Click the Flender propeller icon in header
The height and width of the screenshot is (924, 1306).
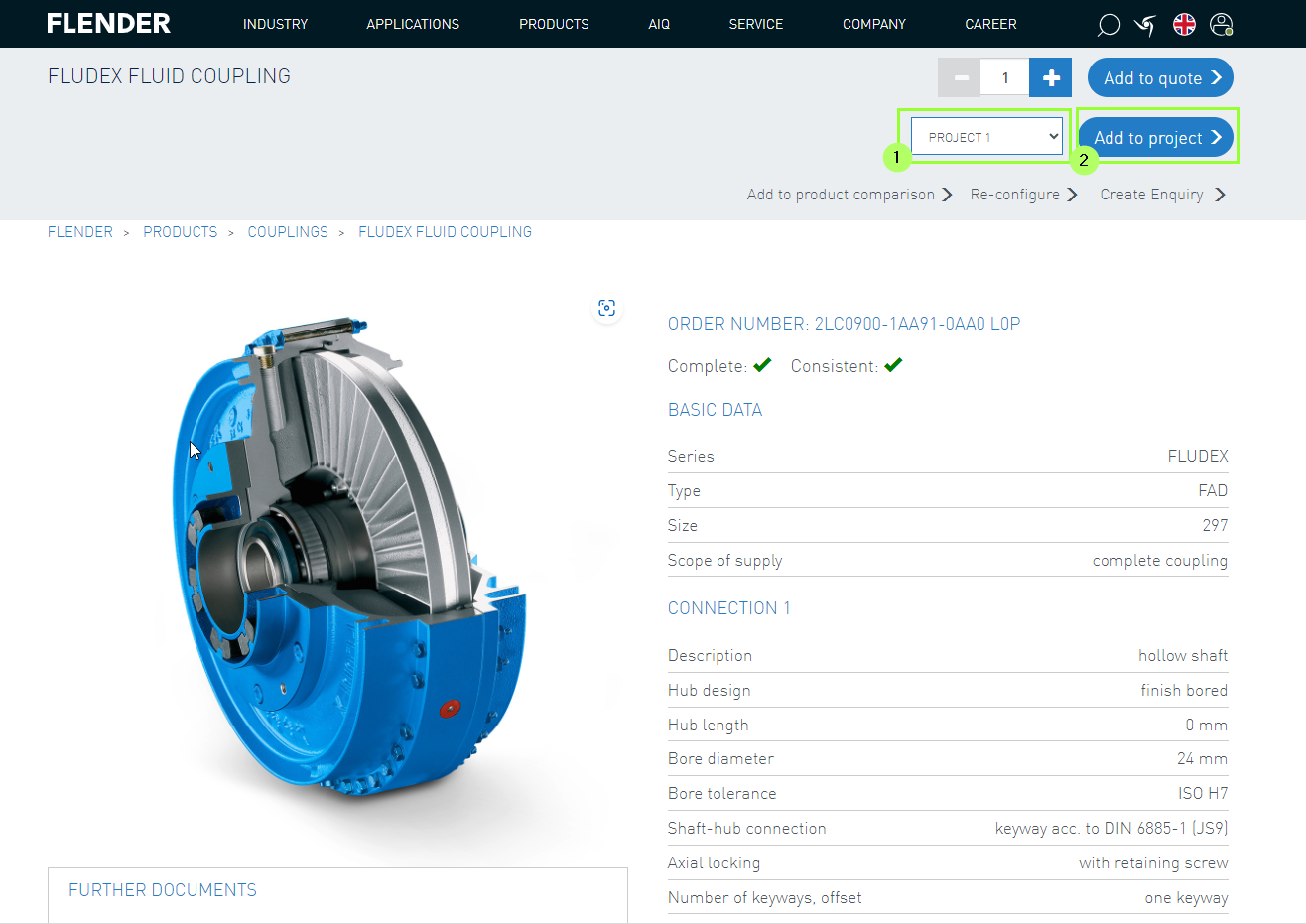click(1145, 25)
